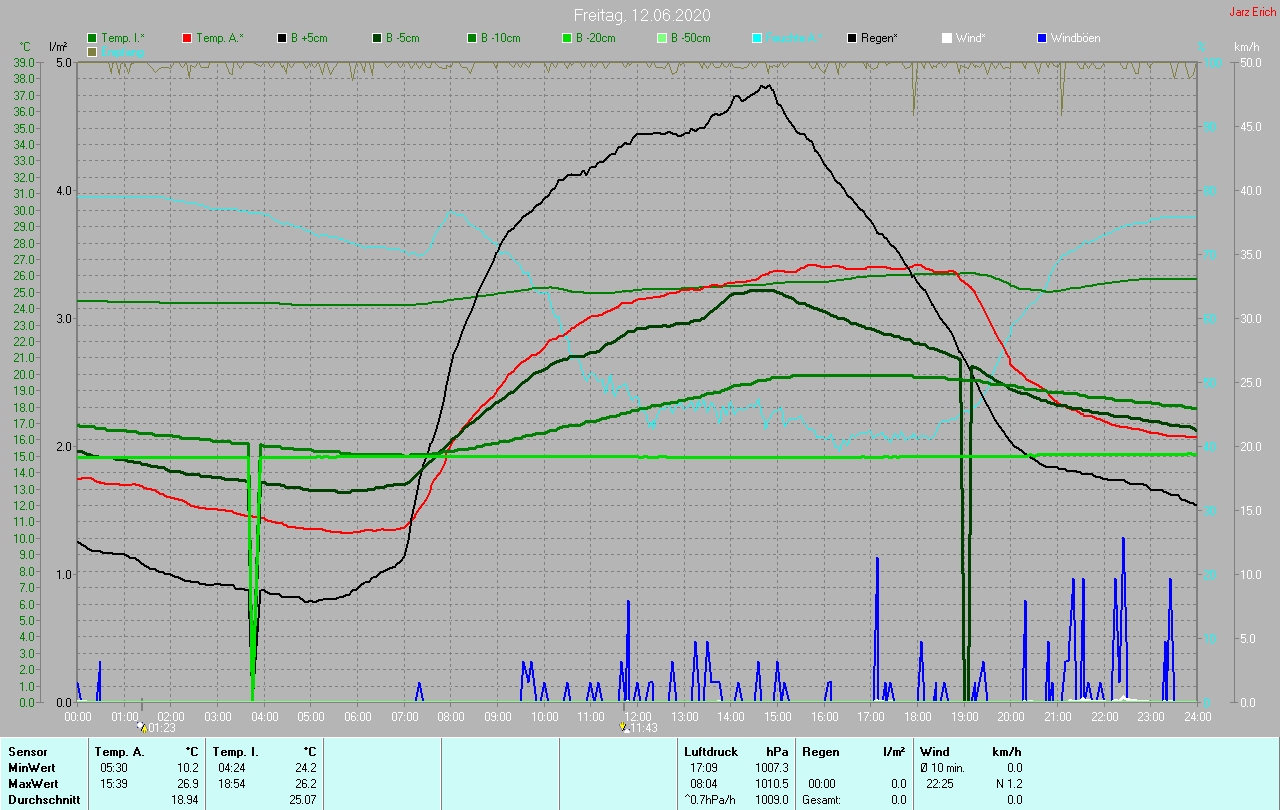The image size is (1280, 810).
Task: Select the B -10cm legend square
Action: 473,38
